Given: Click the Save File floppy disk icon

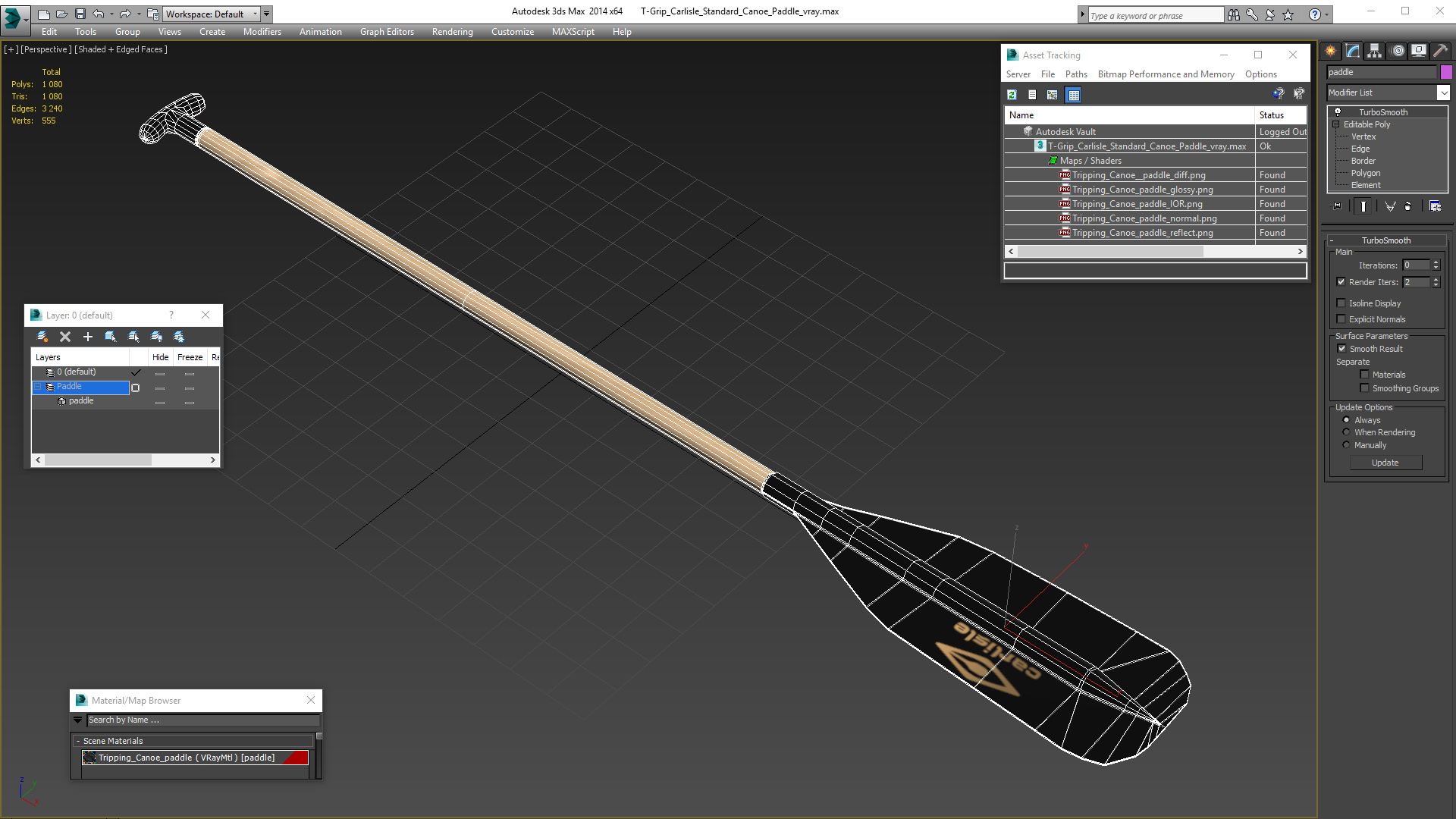Looking at the screenshot, I should tap(80, 14).
